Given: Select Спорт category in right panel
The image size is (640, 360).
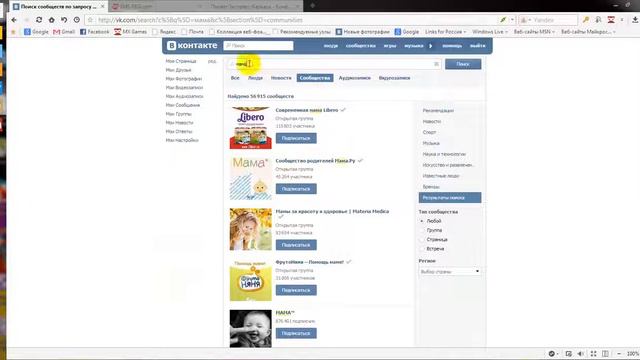Looking at the screenshot, I should [x=429, y=132].
